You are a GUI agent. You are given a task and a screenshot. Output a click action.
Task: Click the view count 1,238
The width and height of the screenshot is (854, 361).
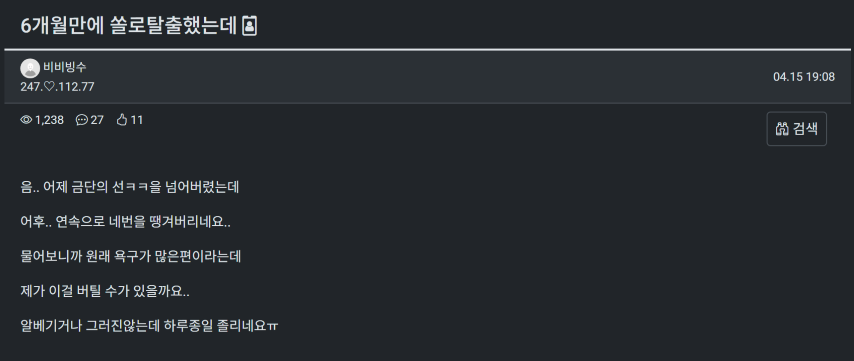[x=50, y=120]
